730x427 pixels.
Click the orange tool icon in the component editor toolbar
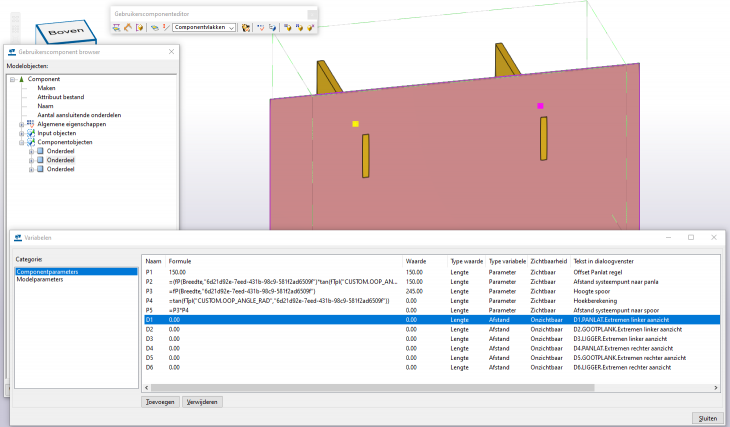click(x=128, y=28)
